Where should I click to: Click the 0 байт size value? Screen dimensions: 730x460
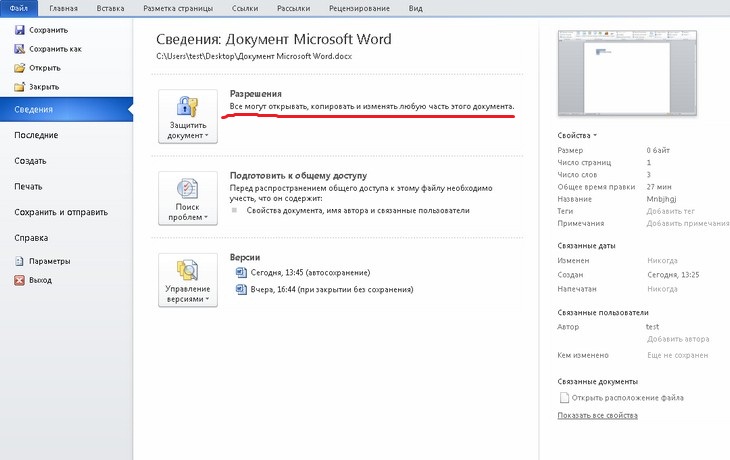(658, 150)
